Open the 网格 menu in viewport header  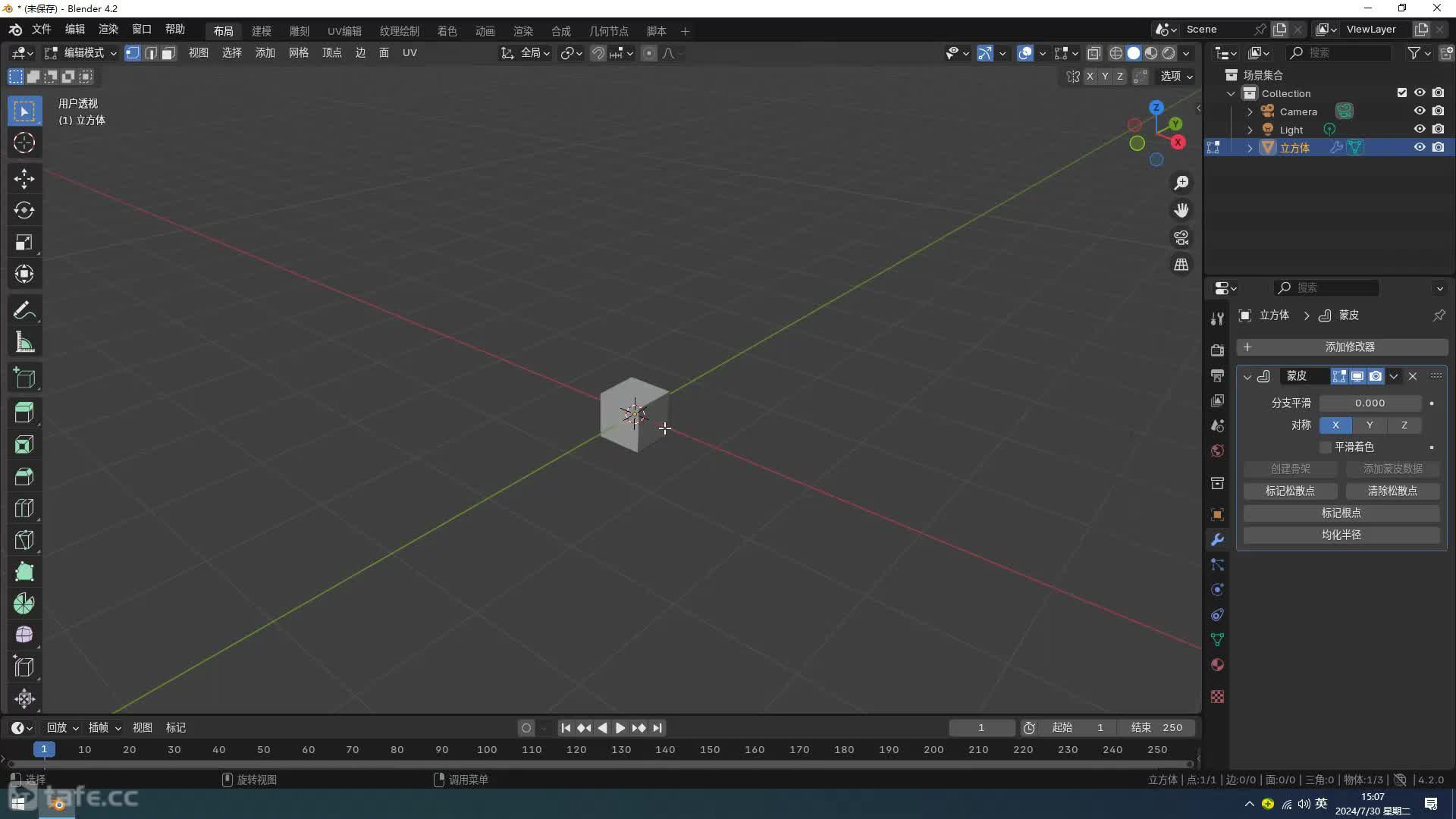[299, 53]
